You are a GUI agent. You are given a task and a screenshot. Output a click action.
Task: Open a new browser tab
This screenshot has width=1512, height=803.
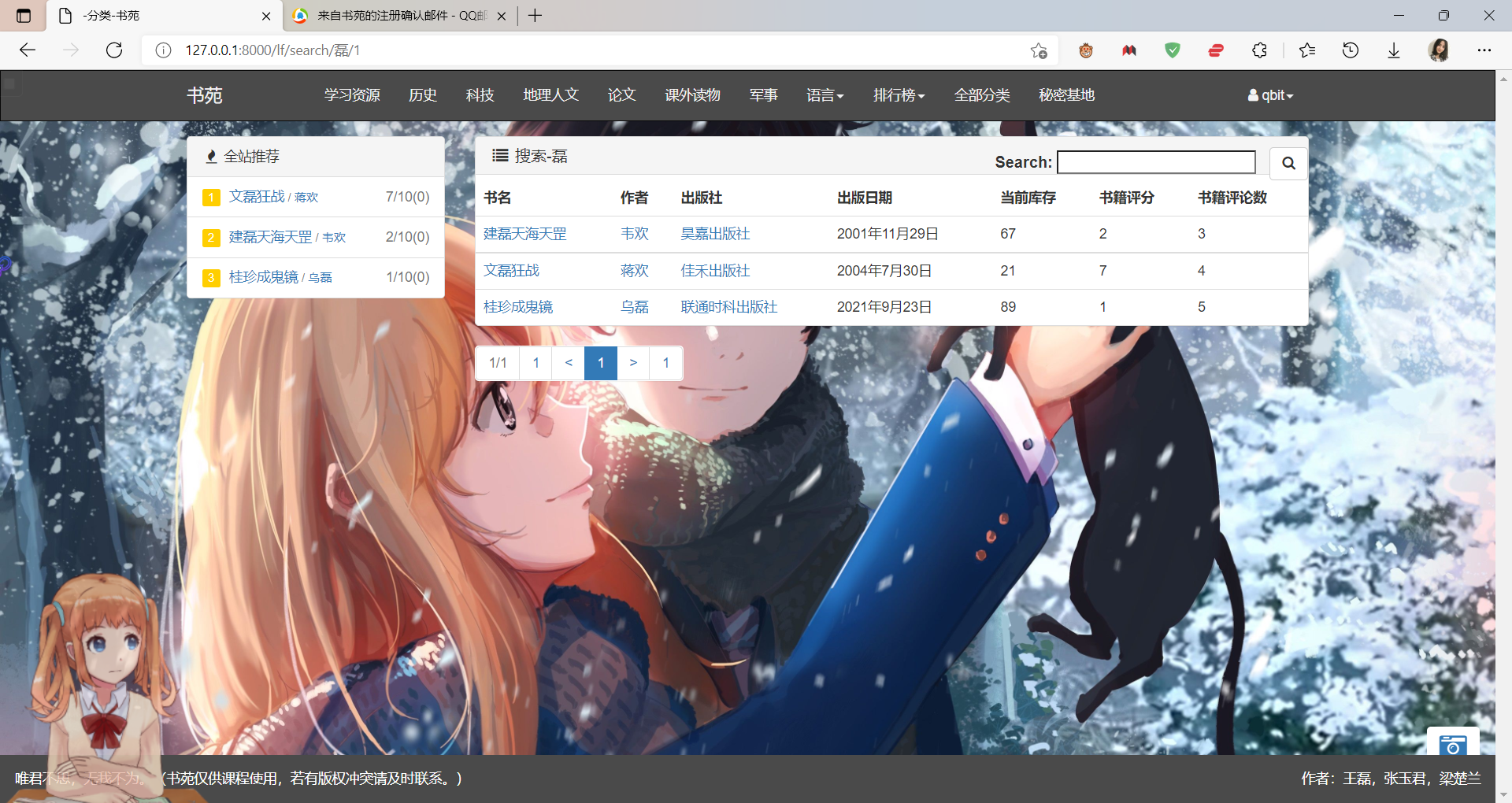pos(535,16)
